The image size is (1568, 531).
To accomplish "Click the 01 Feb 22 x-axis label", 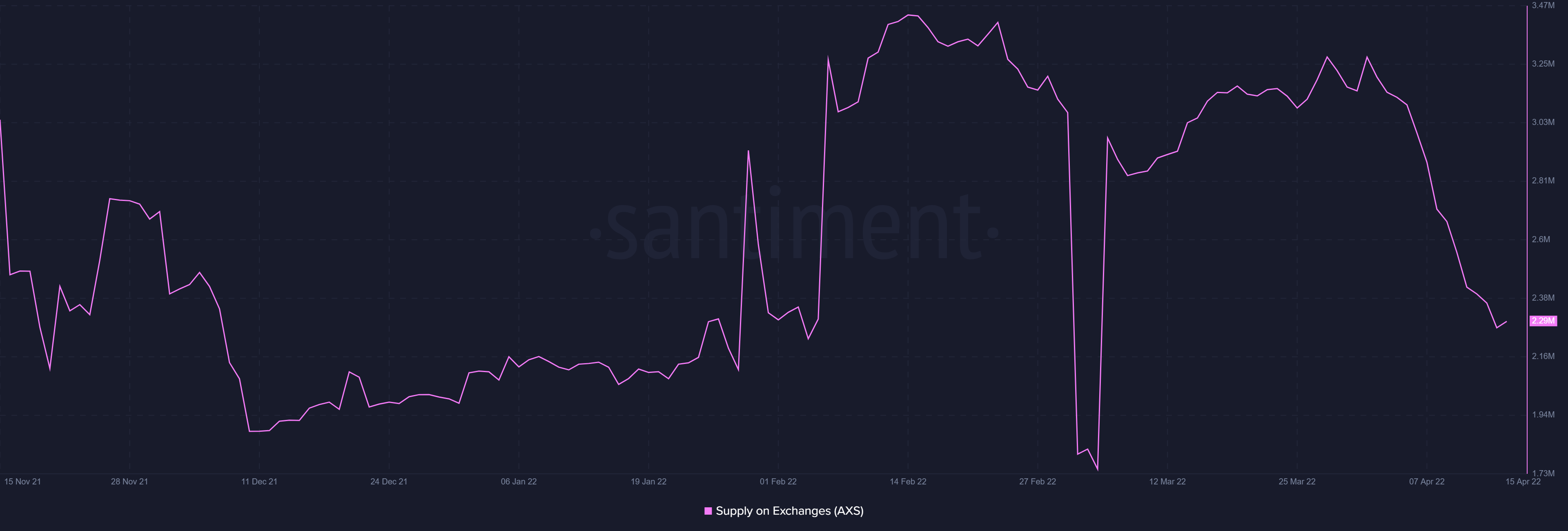I will pos(778,482).
